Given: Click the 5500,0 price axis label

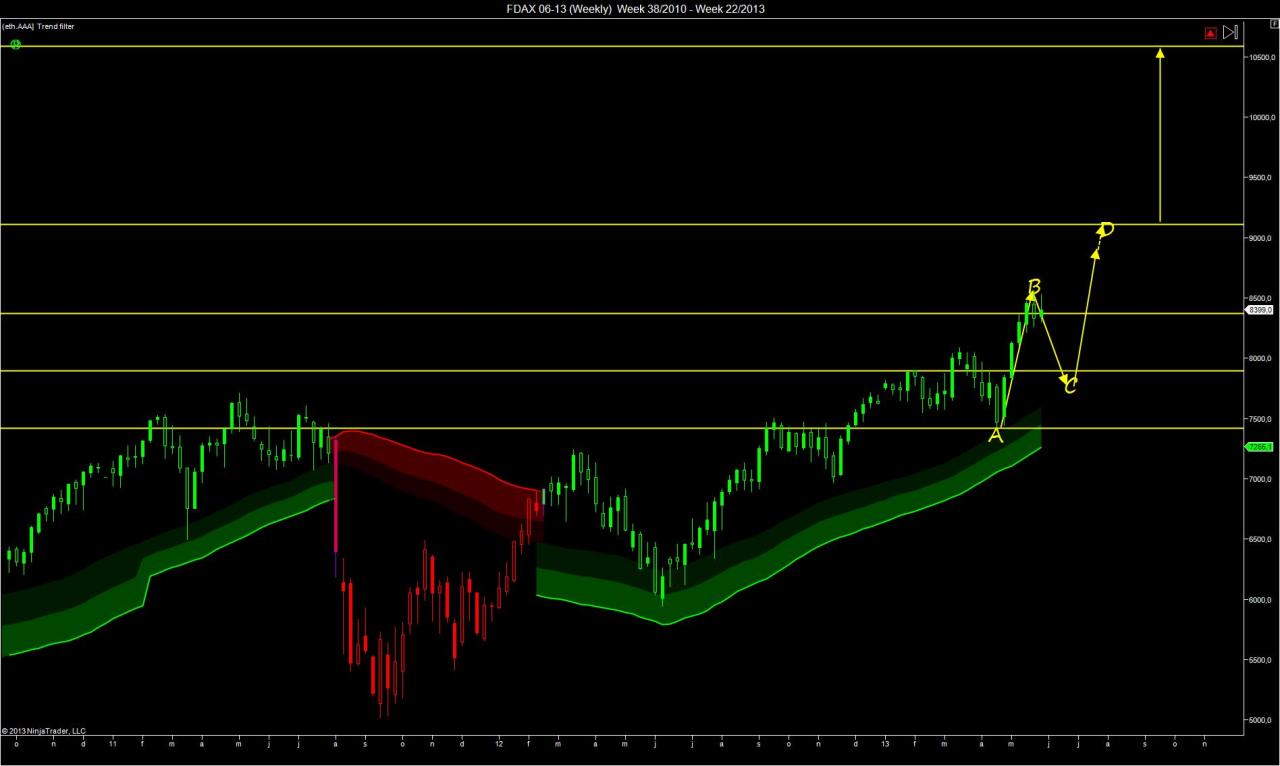Looking at the screenshot, I should [x=1259, y=661].
